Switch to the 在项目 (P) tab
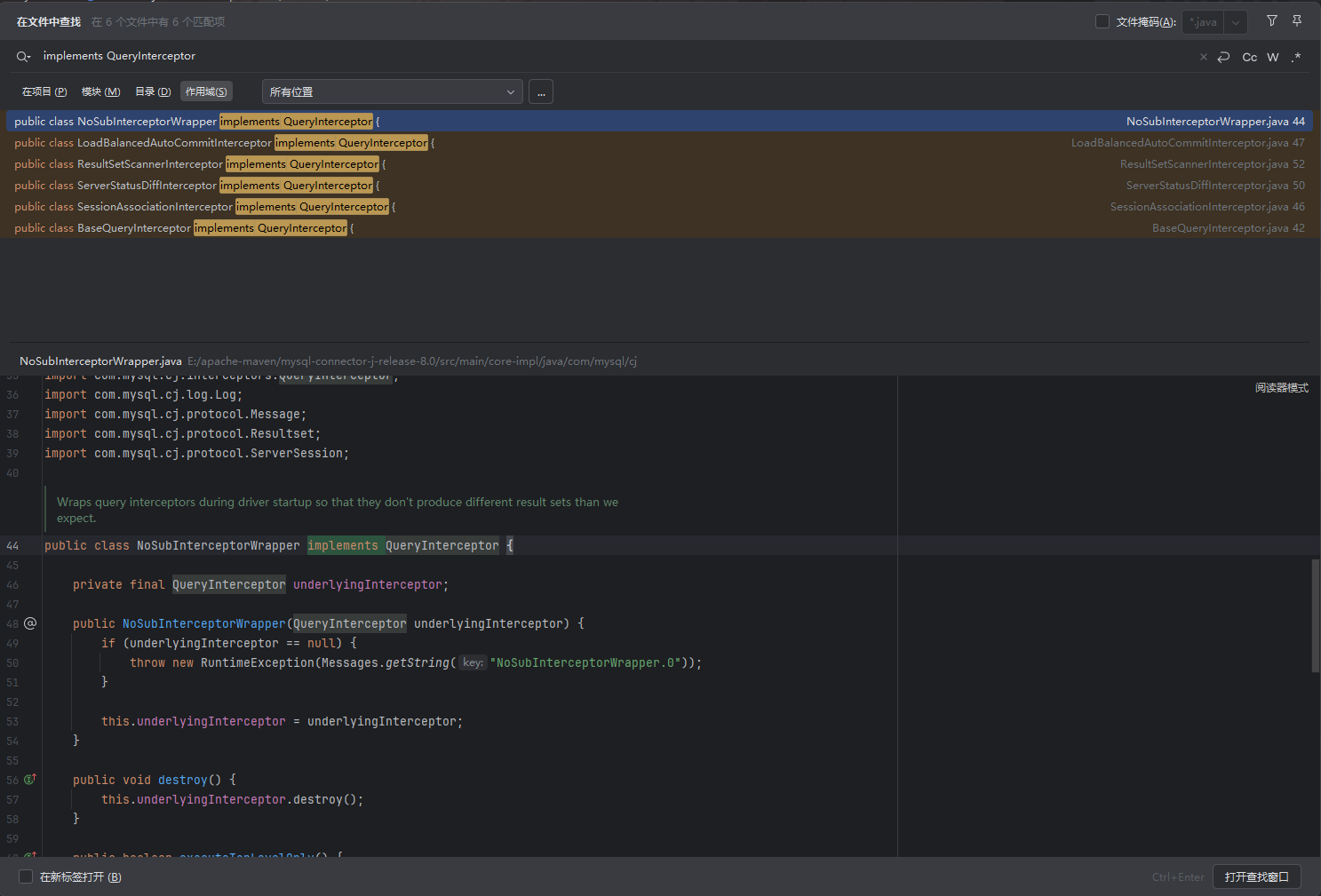This screenshot has height=896, width=1321. (44, 91)
